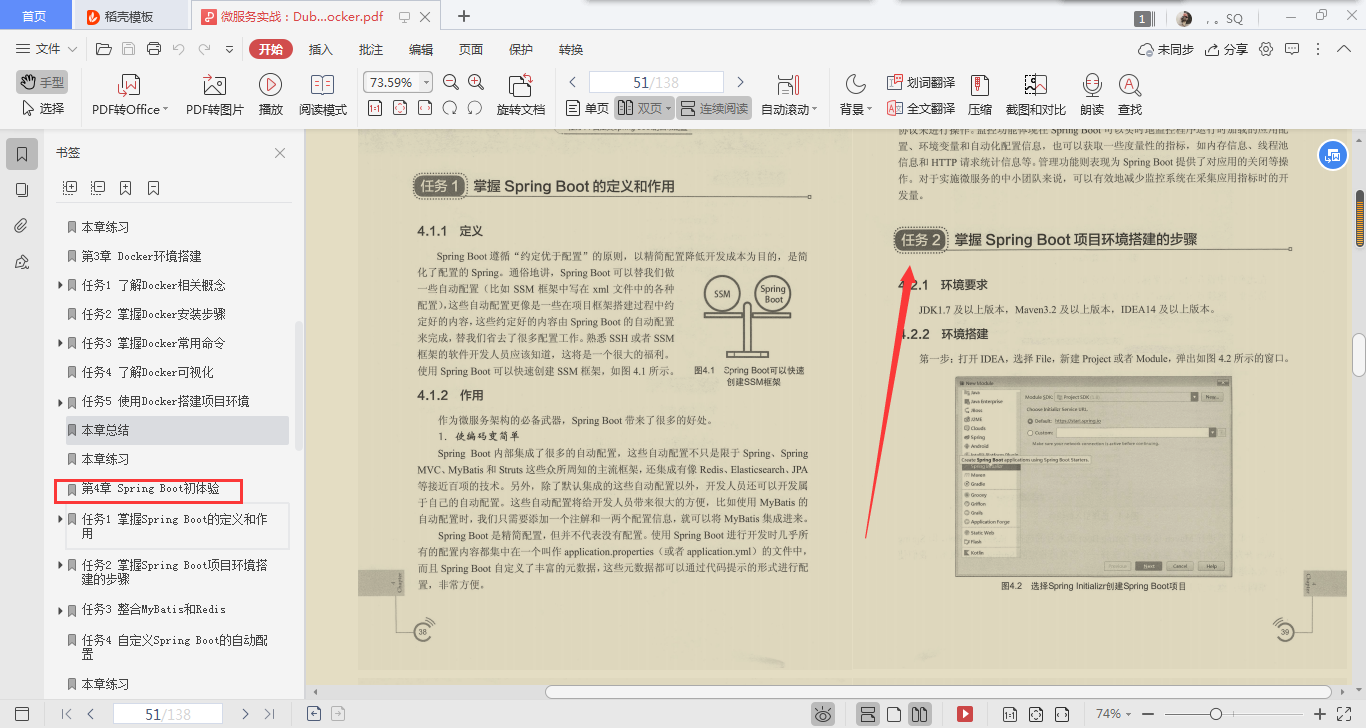Image resolution: width=1366 pixels, height=728 pixels.
Task: Switch to the 插入 ribbon tab
Action: point(321,49)
